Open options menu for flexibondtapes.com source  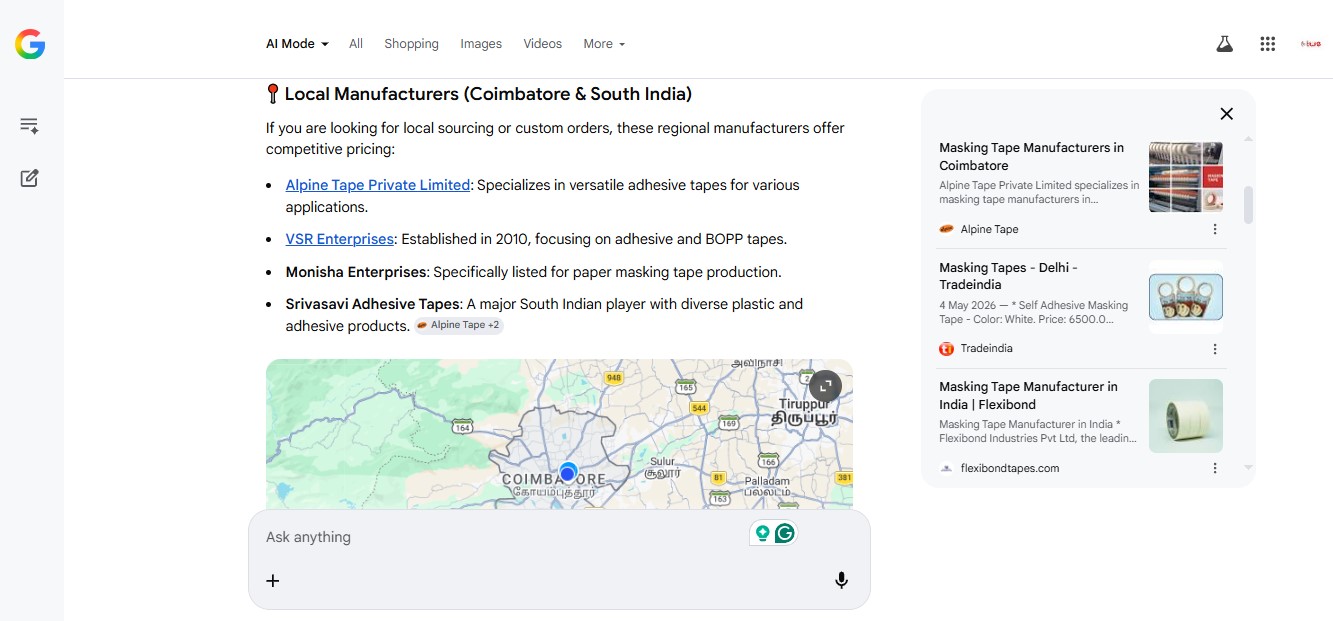pyautogui.click(x=1215, y=468)
